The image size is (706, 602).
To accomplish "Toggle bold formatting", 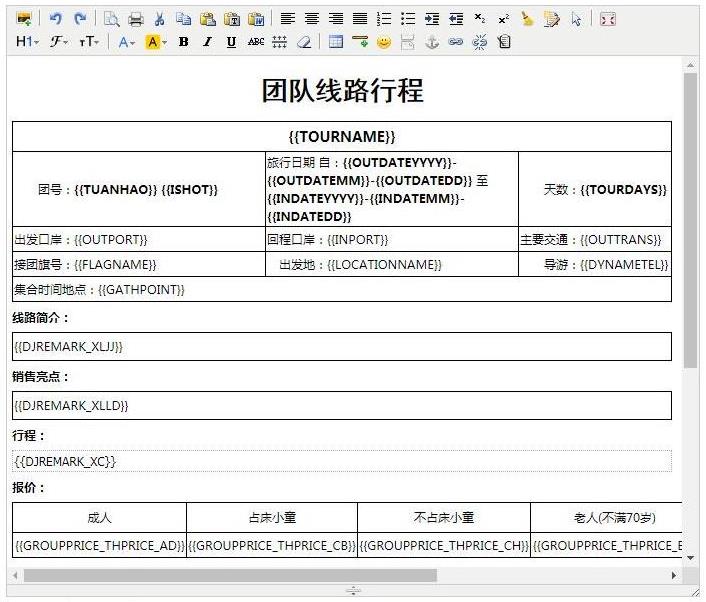I will click(x=183, y=42).
